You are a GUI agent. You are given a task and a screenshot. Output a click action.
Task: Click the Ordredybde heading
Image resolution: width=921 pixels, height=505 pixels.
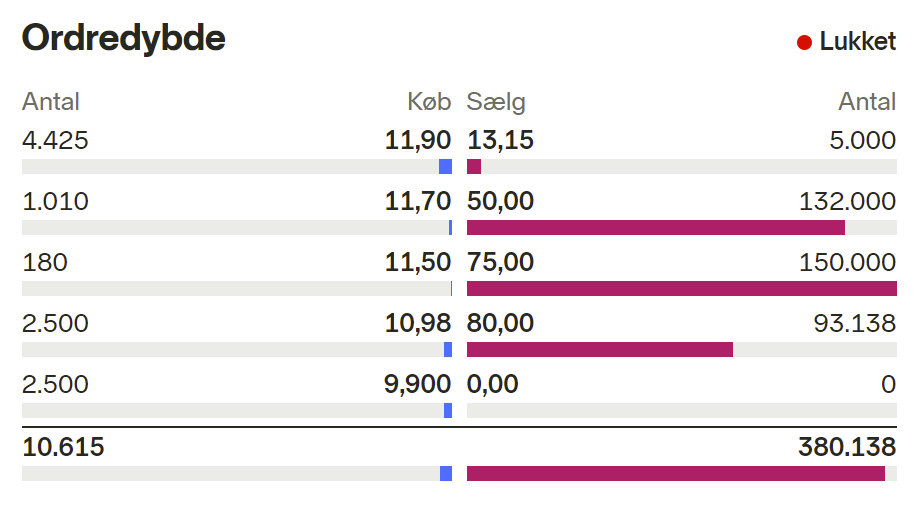(124, 38)
